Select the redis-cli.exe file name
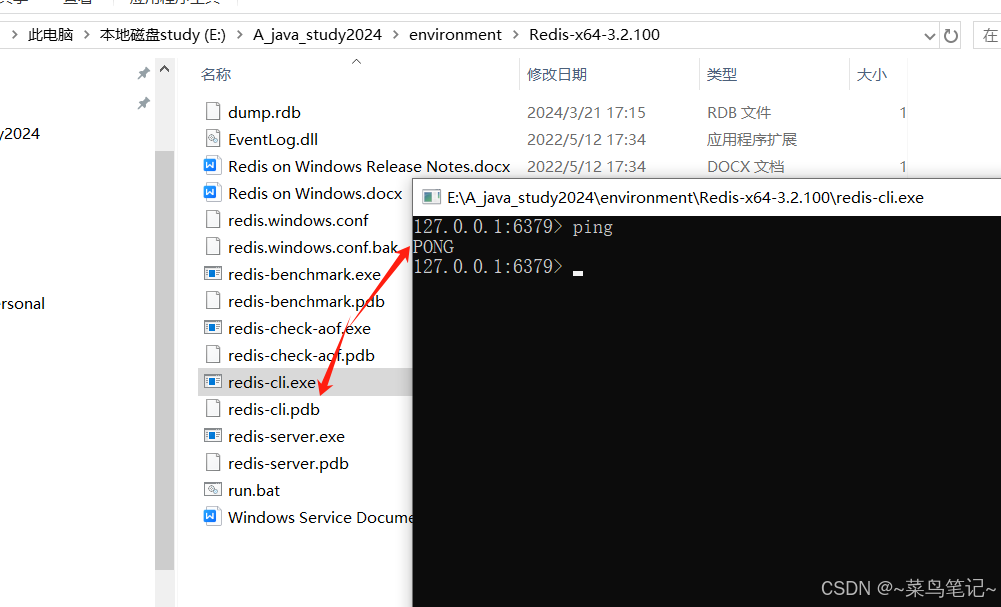The width and height of the screenshot is (1001, 607). tap(272, 382)
